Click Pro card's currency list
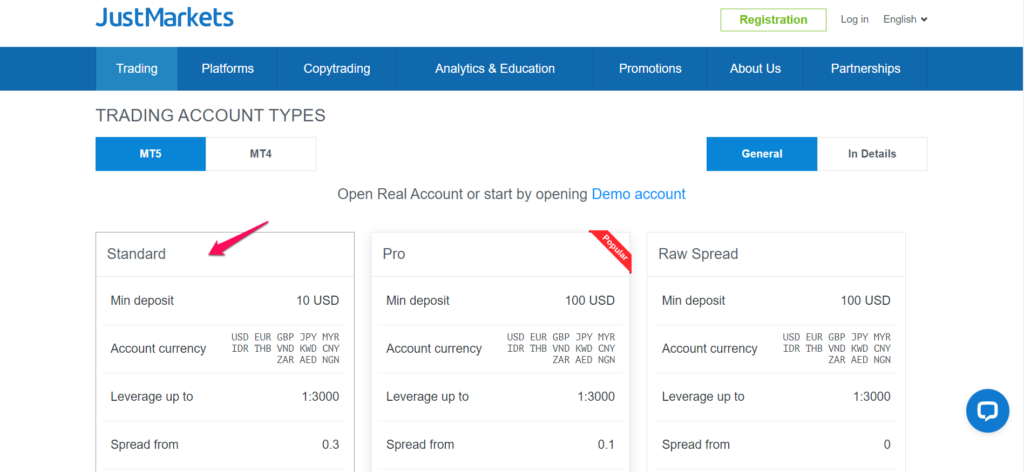Screen dimensions: 1024x472 point(561,349)
